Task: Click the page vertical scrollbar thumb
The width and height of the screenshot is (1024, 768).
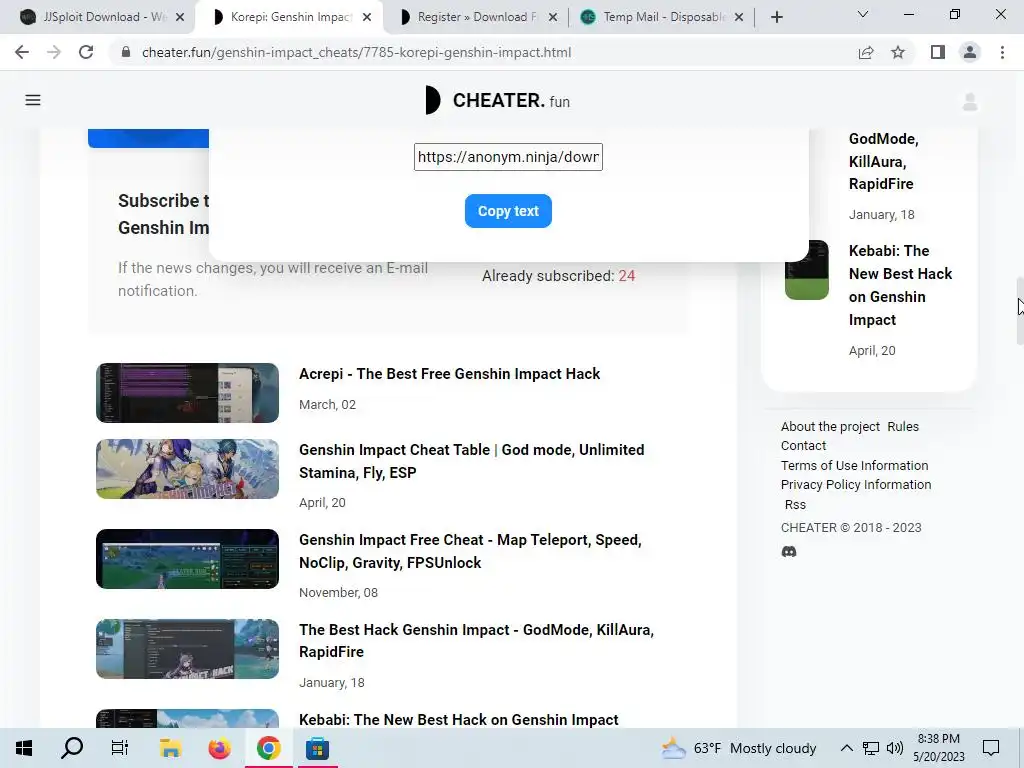Action: (x=1019, y=311)
